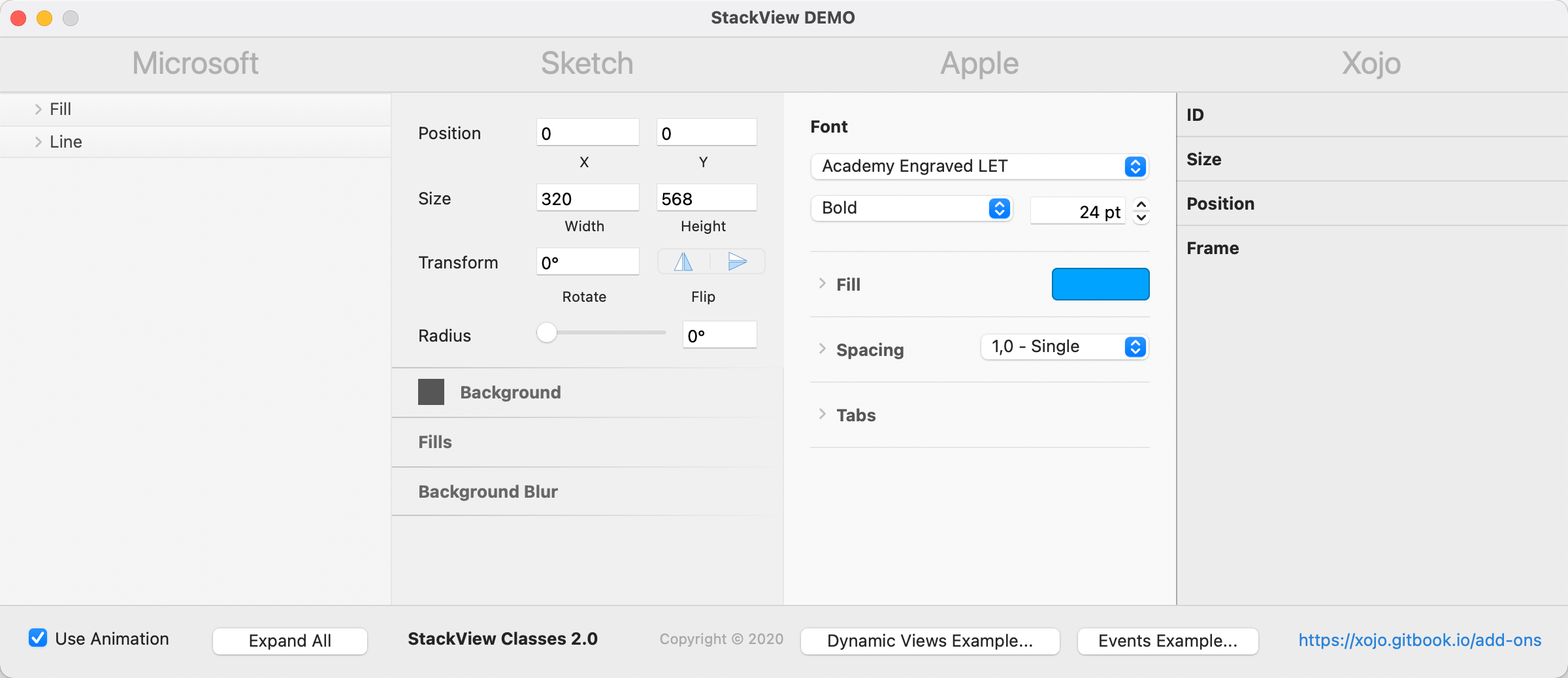The height and width of the screenshot is (678, 1568).
Task: Open Dynamic Views Example button
Action: pos(930,641)
